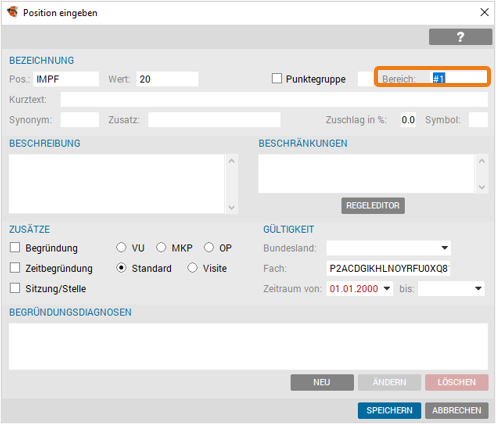The image size is (496, 424).
Task: Click the application icon in title bar
Action: click(x=13, y=12)
